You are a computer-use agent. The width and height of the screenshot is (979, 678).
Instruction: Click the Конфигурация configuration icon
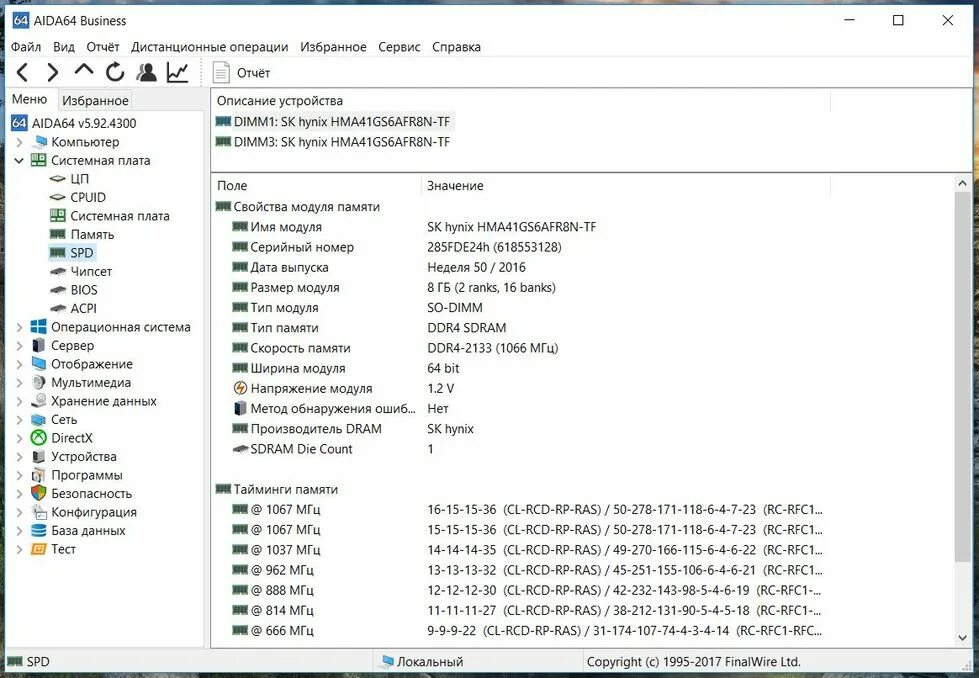[x=39, y=512]
